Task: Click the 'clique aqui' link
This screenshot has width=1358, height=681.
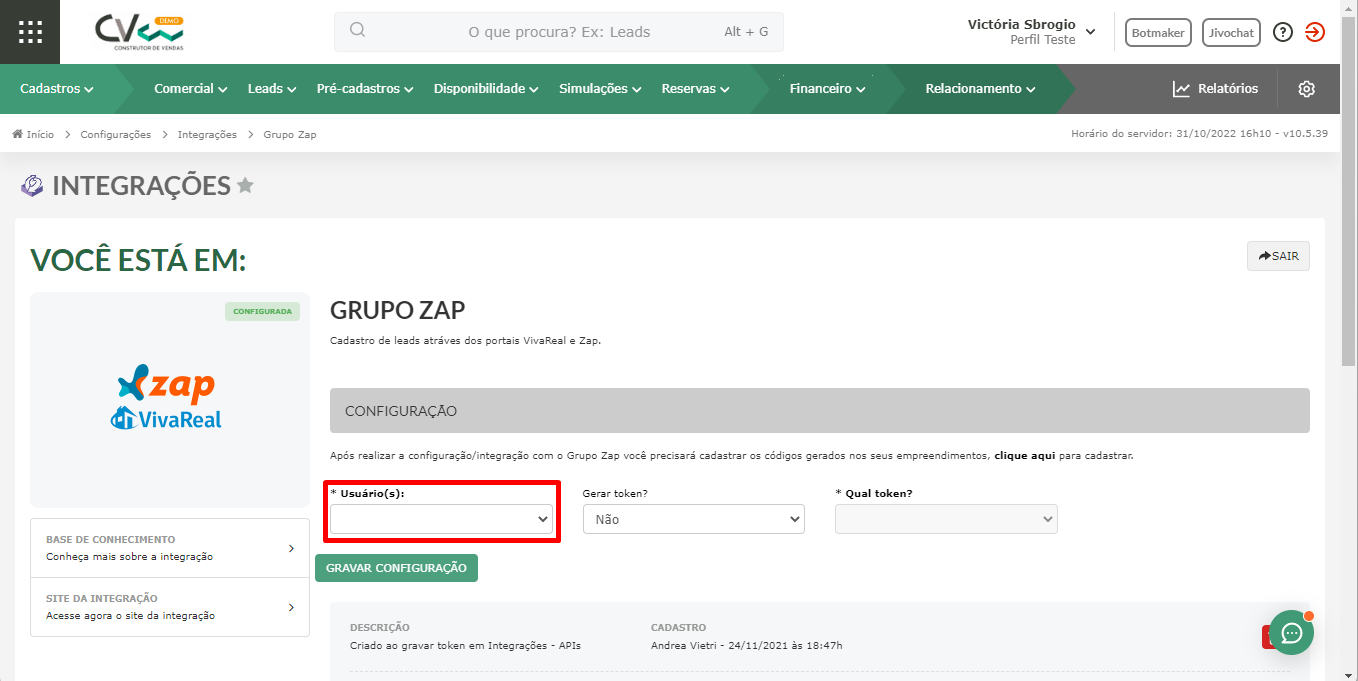Action: point(1024,456)
